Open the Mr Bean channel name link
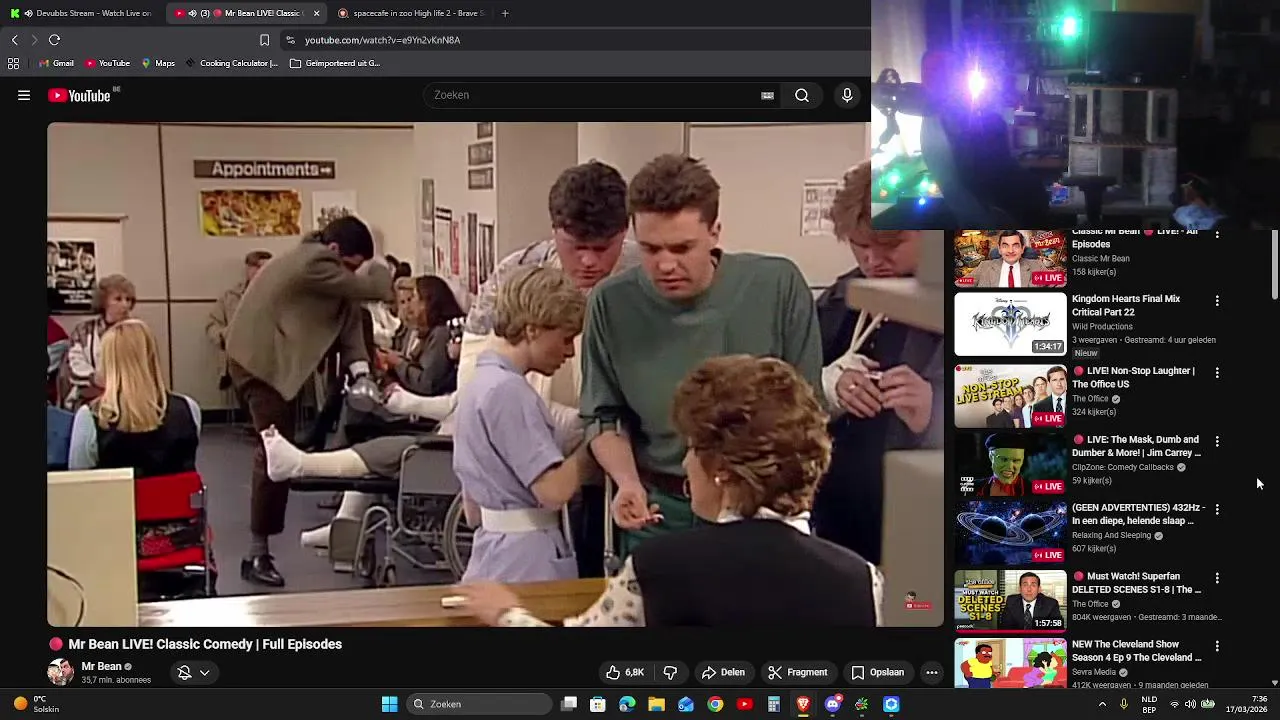Screen dimensions: 1280x720 (101, 667)
